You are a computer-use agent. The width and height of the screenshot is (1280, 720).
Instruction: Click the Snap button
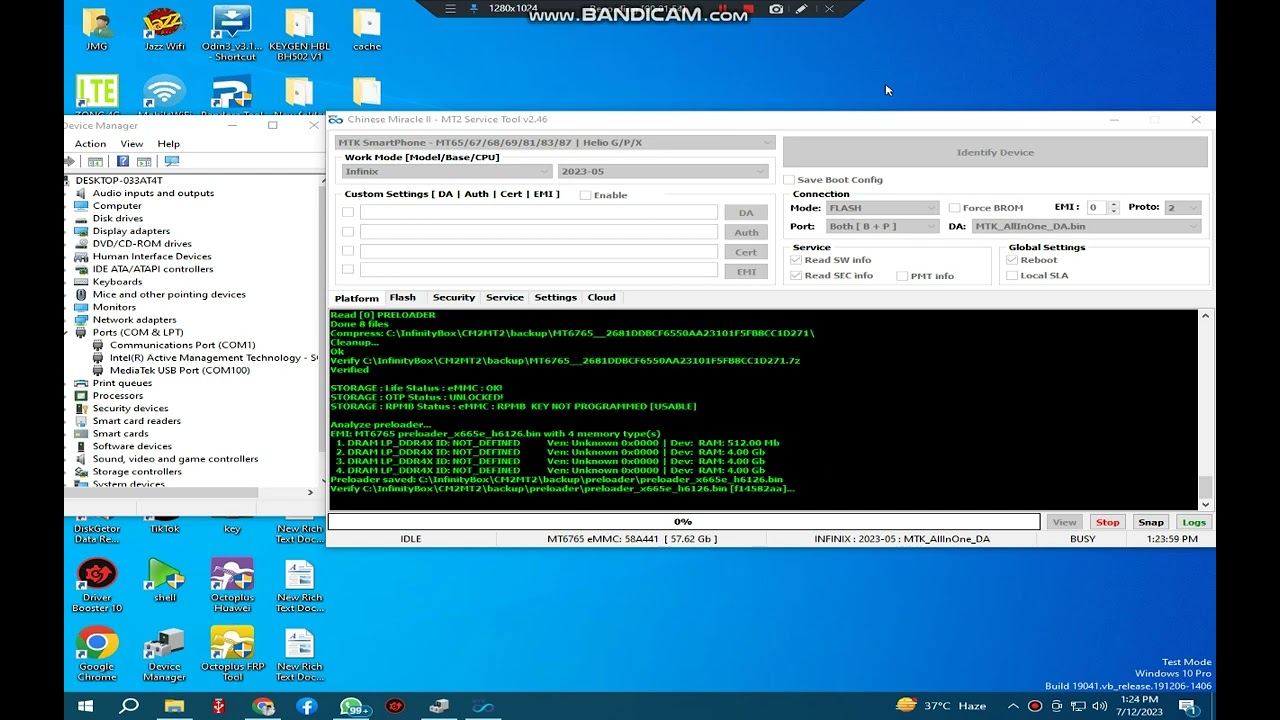click(x=1151, y=522)
